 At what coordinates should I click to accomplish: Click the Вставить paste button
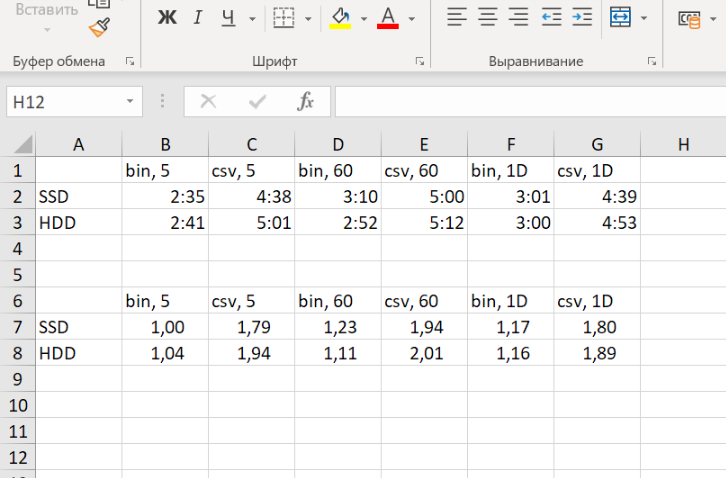47,10
